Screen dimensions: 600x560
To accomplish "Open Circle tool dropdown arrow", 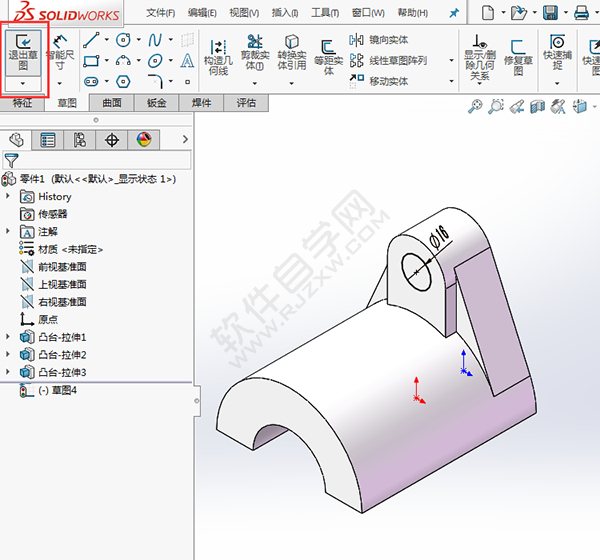I will [x=139, y=40].
